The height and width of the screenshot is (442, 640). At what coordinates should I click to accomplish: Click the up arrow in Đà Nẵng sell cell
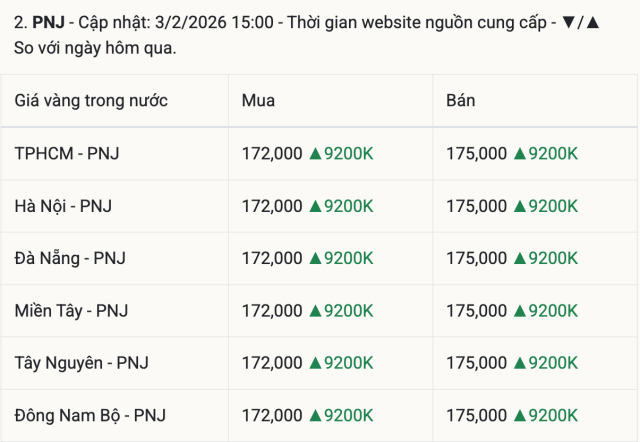[518, 257]
